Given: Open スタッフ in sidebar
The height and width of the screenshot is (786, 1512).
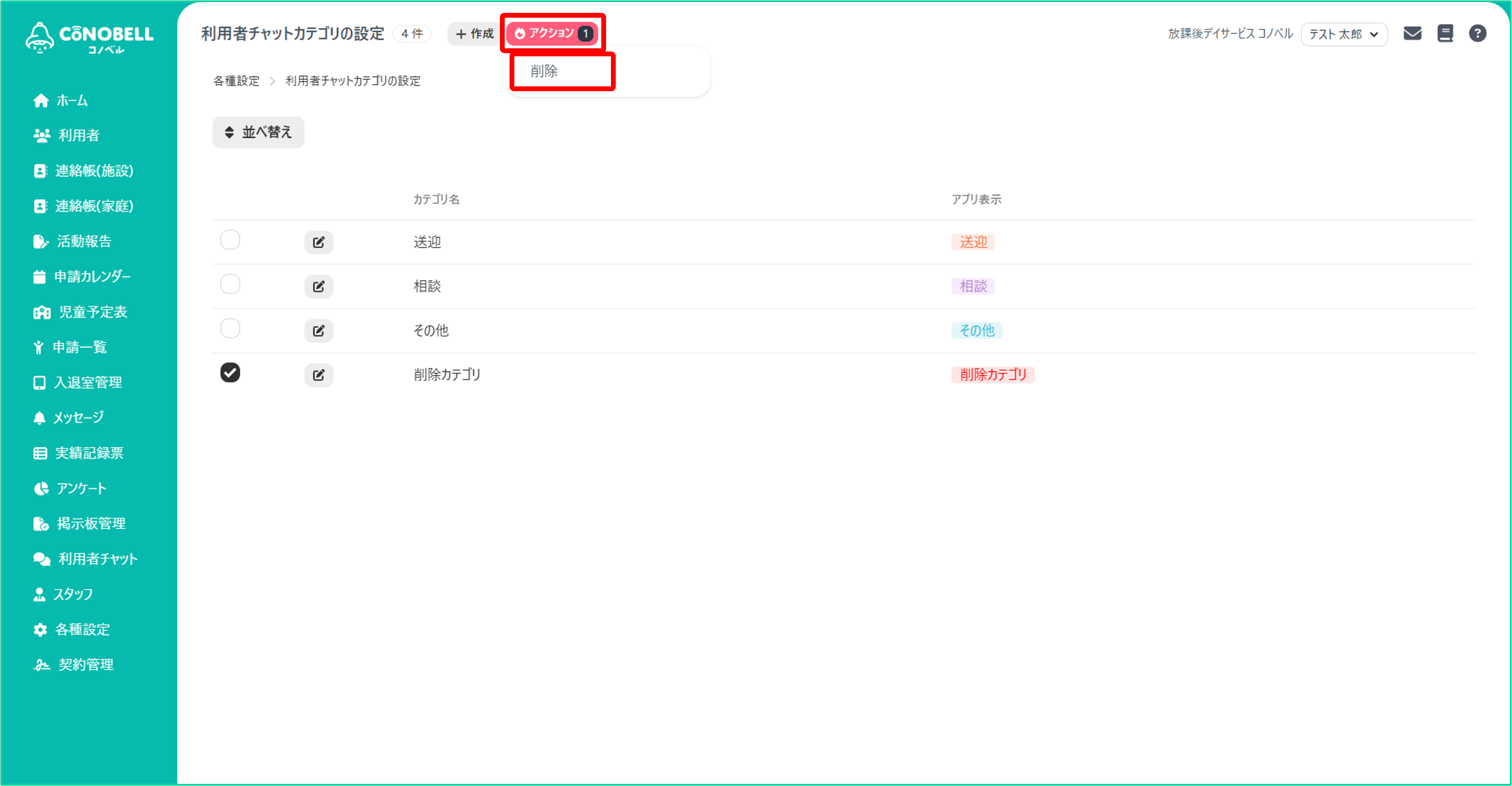Looking at the screenshot, I should click(63, 594).
